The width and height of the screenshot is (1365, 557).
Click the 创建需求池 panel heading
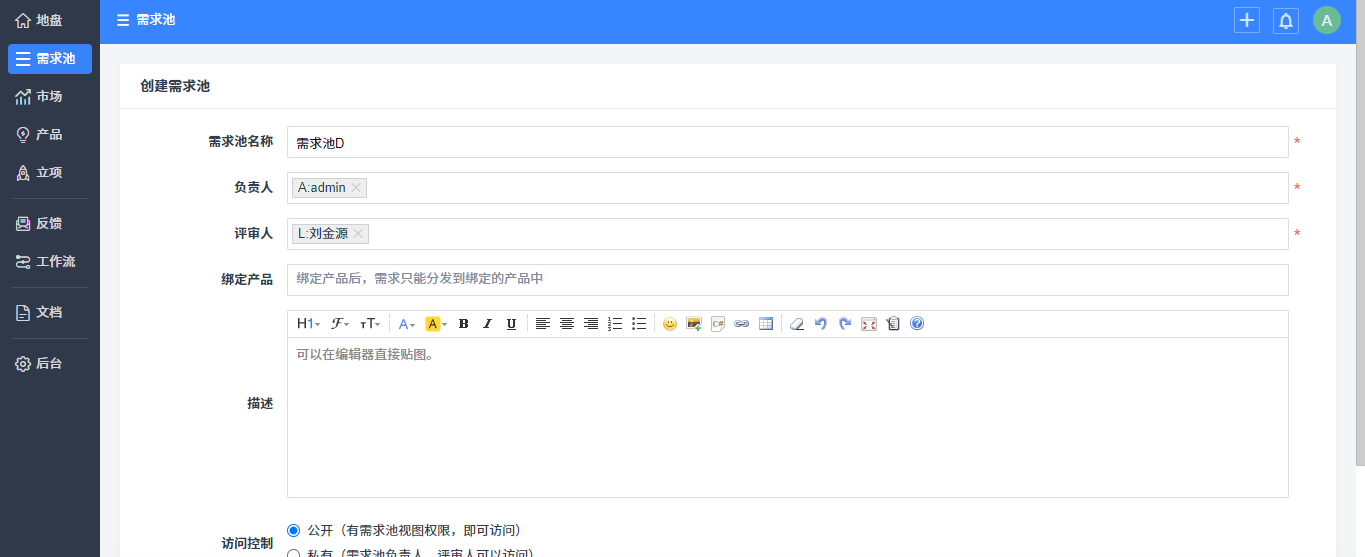click(175, 87)
